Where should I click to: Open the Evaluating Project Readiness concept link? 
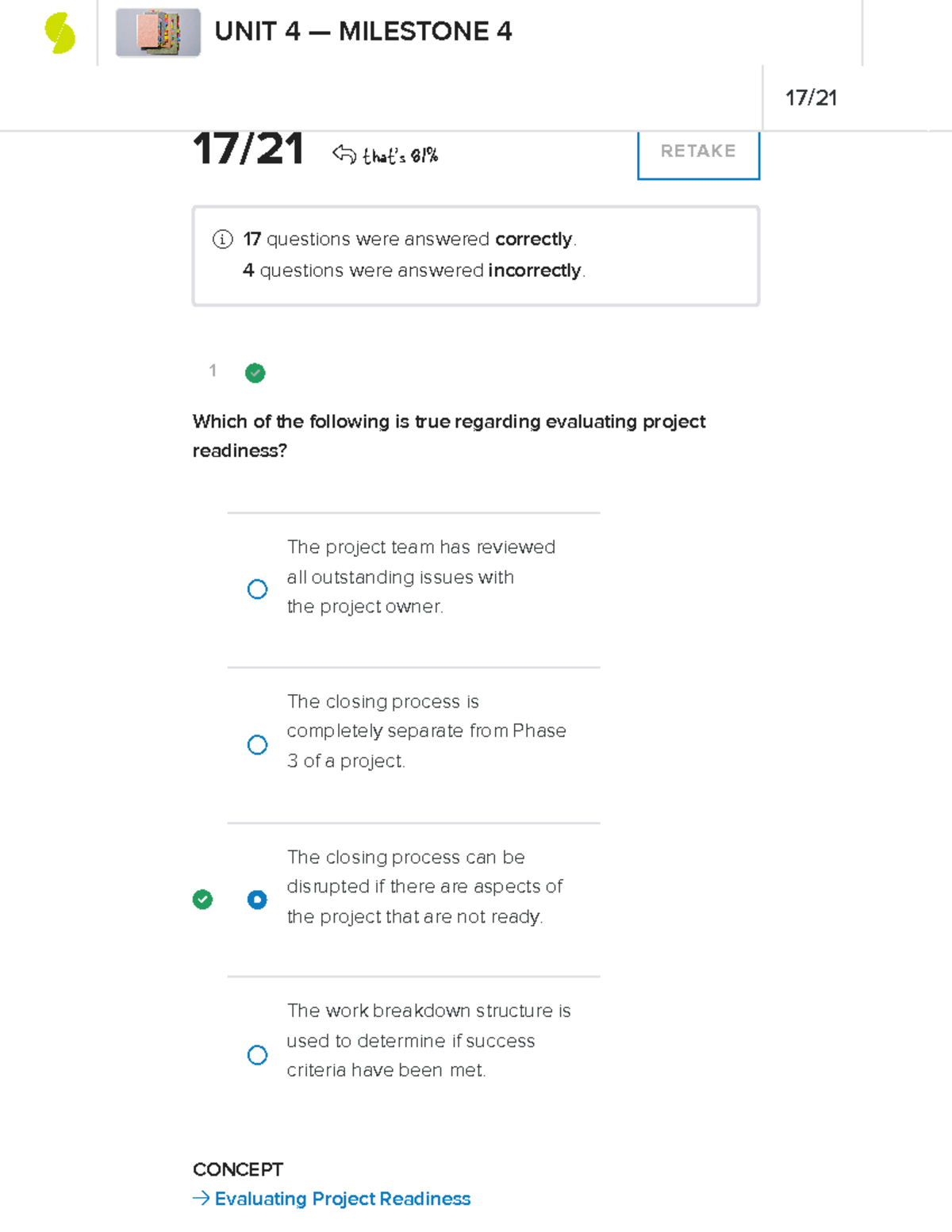[341, 1199]
